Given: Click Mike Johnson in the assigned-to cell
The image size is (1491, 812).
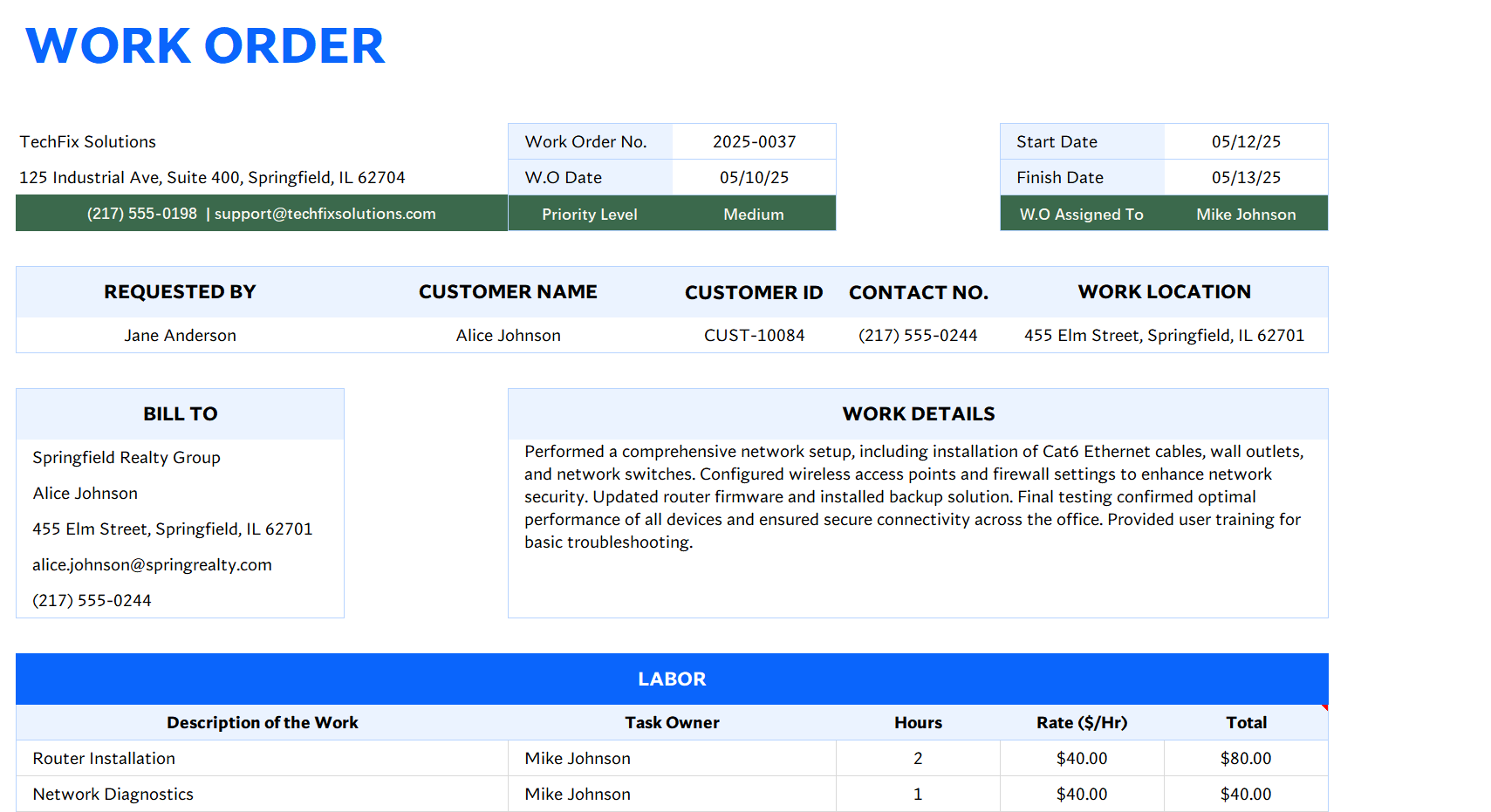Looking at the screenshot, I should point(1246,215).
